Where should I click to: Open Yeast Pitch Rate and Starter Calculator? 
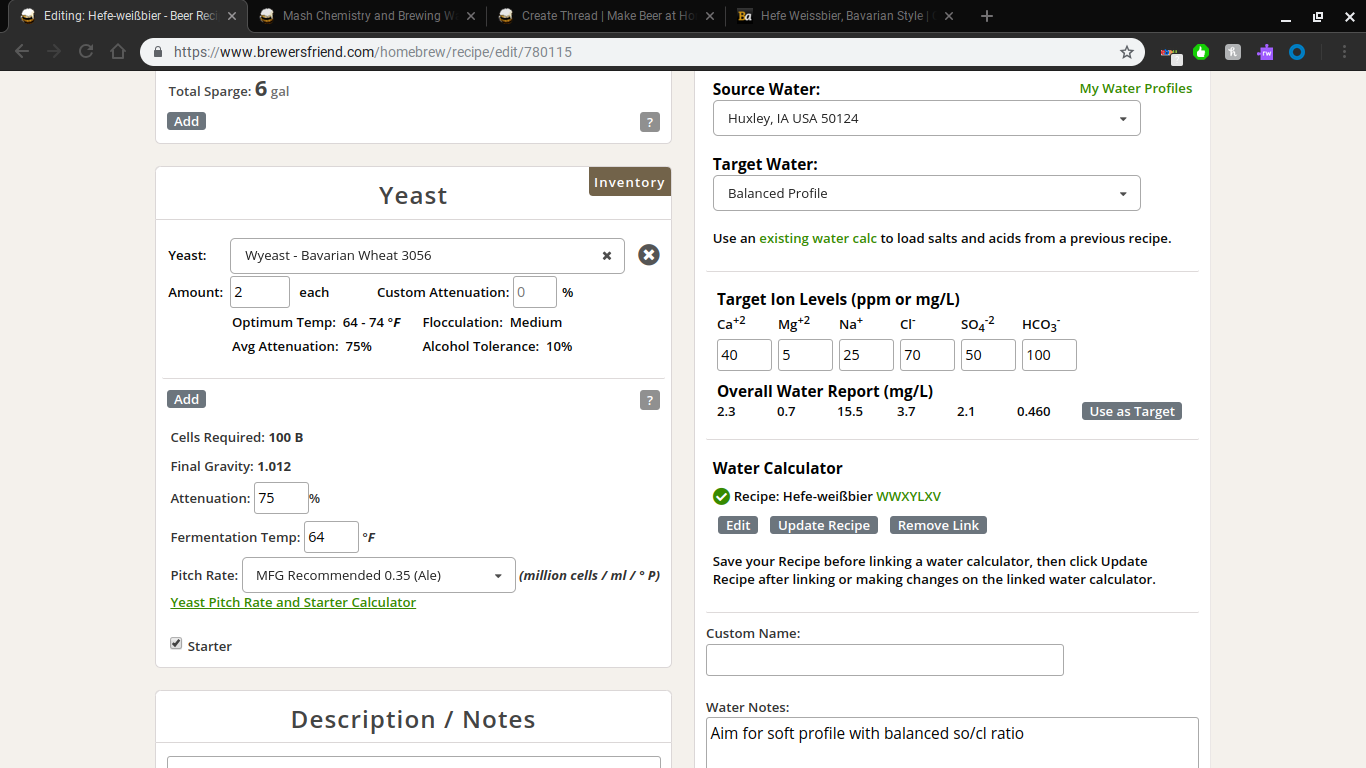(293, 602)
